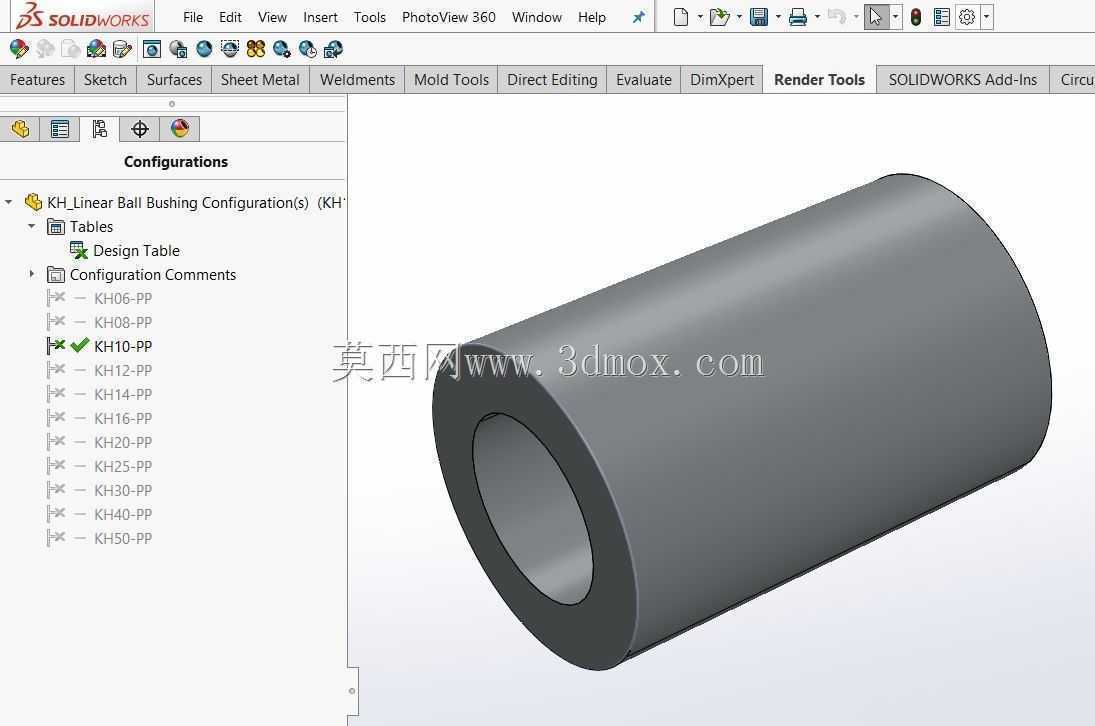
Task: Select the KH12-PP configuration
Action: tap(123, 371)
